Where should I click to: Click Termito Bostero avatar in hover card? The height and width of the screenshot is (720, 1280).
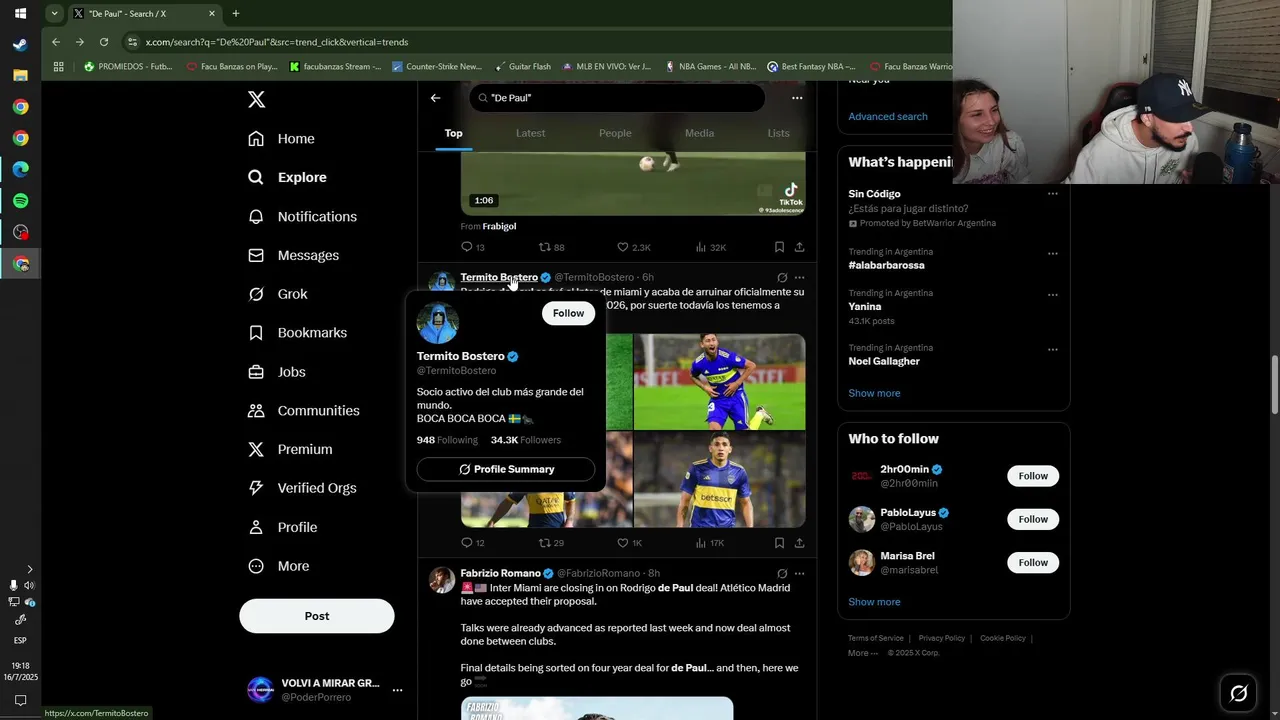pyautogui.click(x=437, y=322)
